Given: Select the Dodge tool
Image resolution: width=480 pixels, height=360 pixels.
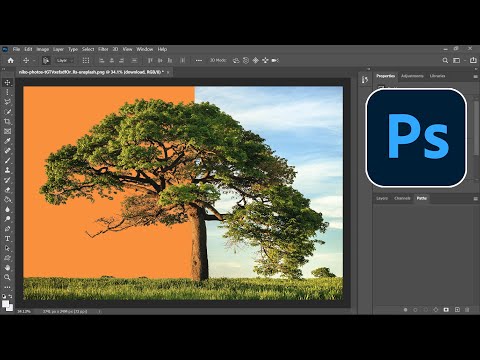Looking at the screenshot, I should pyautogui.click(x=7, y=219).
